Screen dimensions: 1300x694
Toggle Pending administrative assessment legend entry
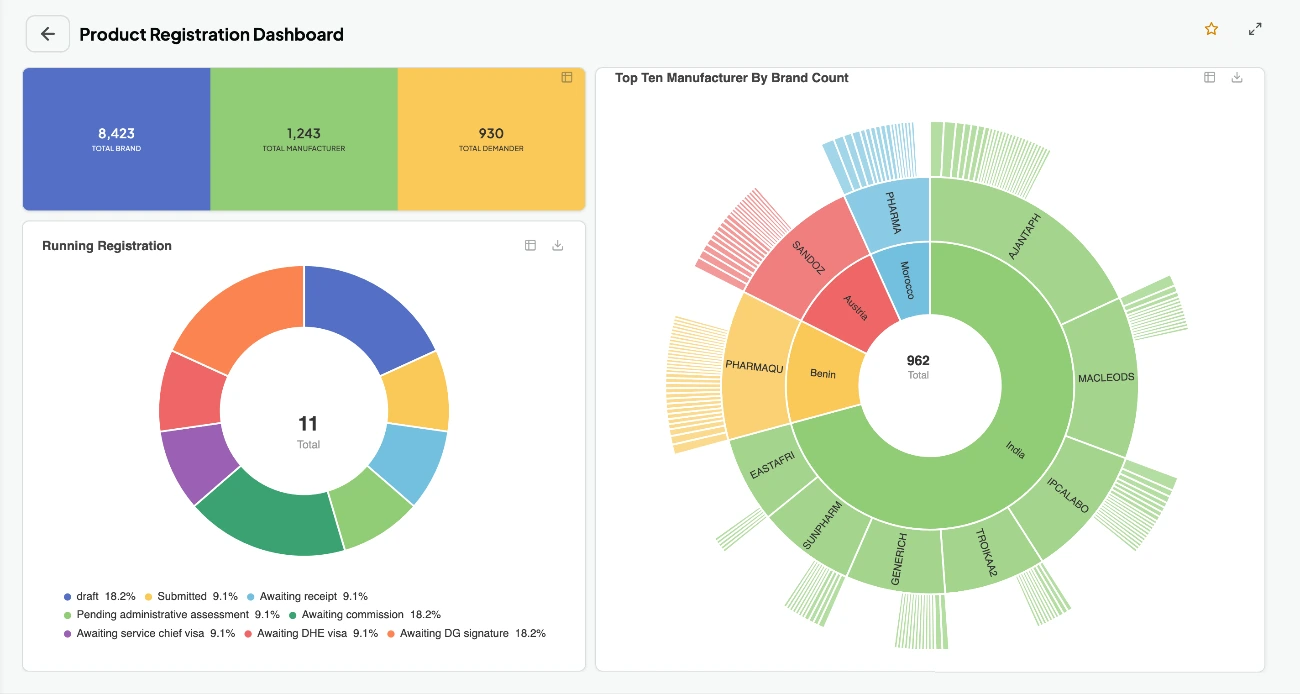pyautogui.click(x=171, y=614)
